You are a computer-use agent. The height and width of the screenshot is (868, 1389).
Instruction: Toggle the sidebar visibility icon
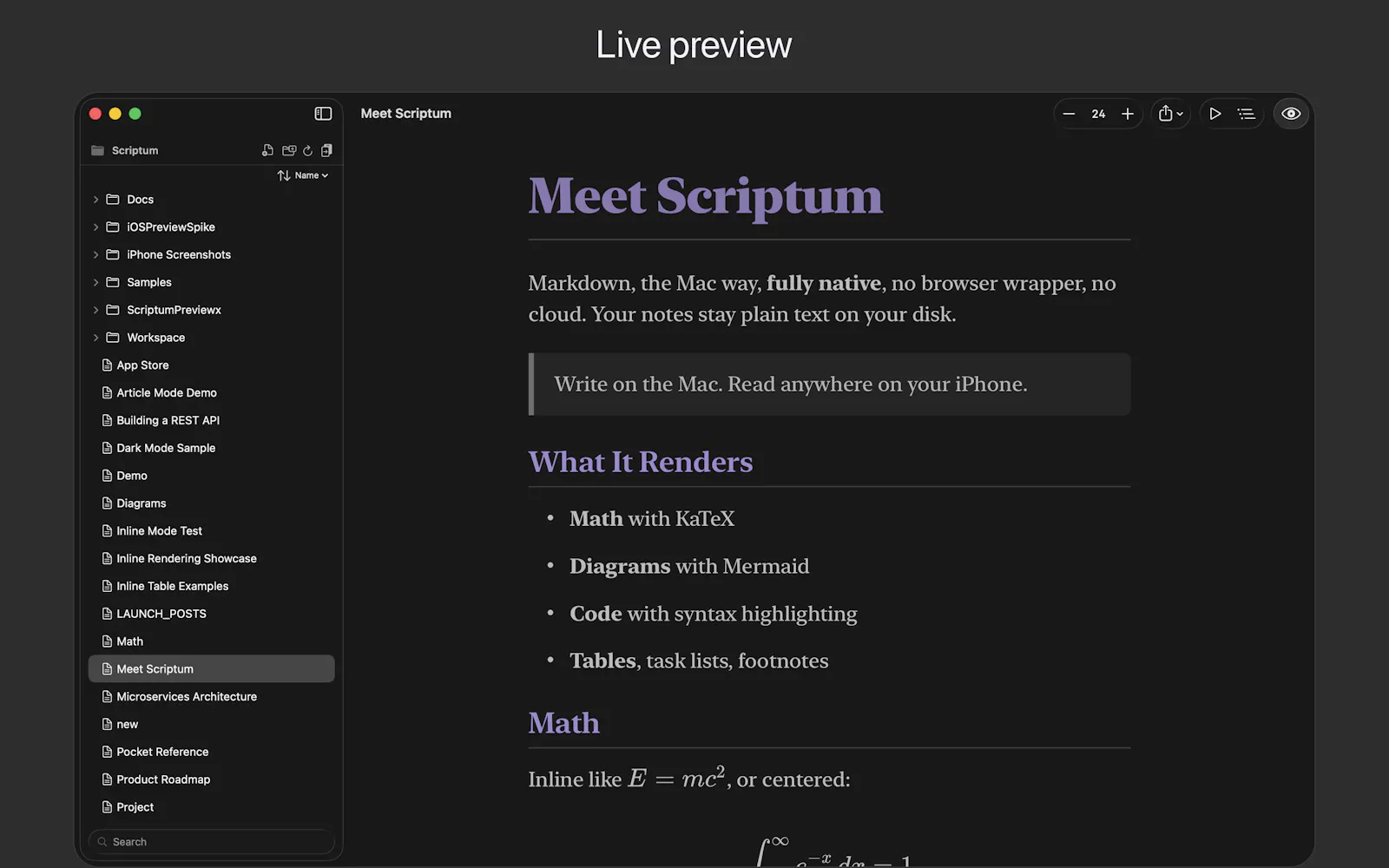pyautogui.click(x=323, y=114)
